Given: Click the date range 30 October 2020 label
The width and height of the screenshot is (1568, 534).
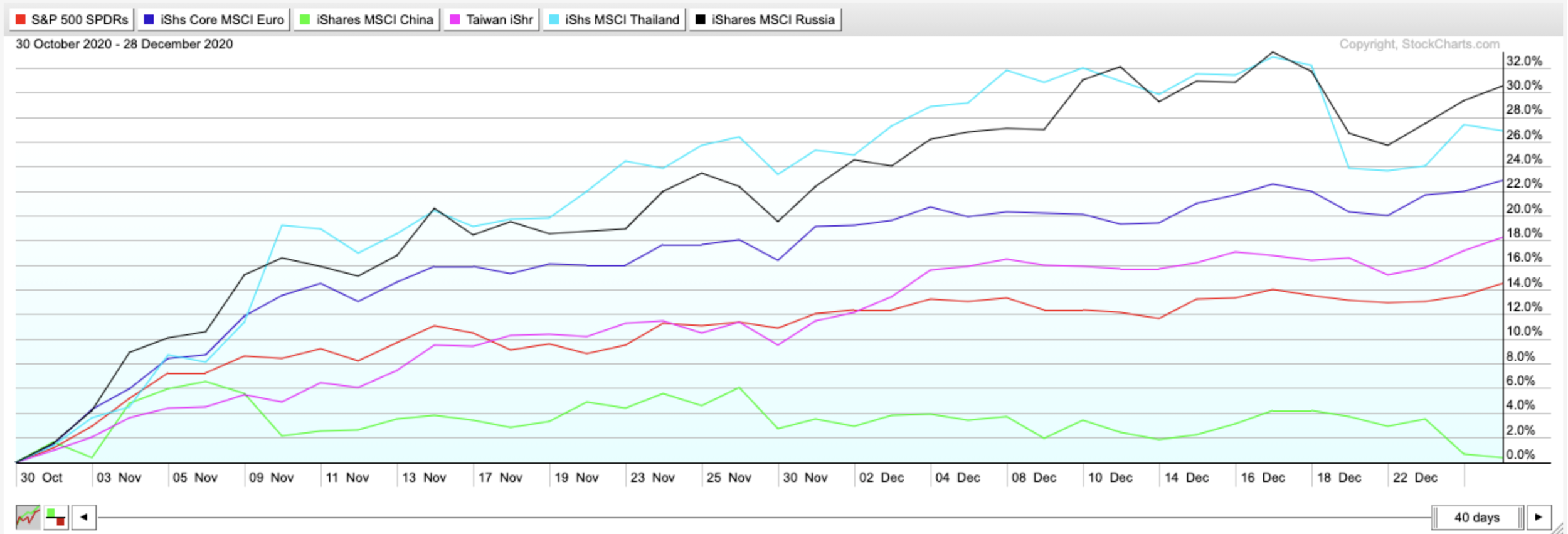Looking at the screenshot, I should point(124,44).
